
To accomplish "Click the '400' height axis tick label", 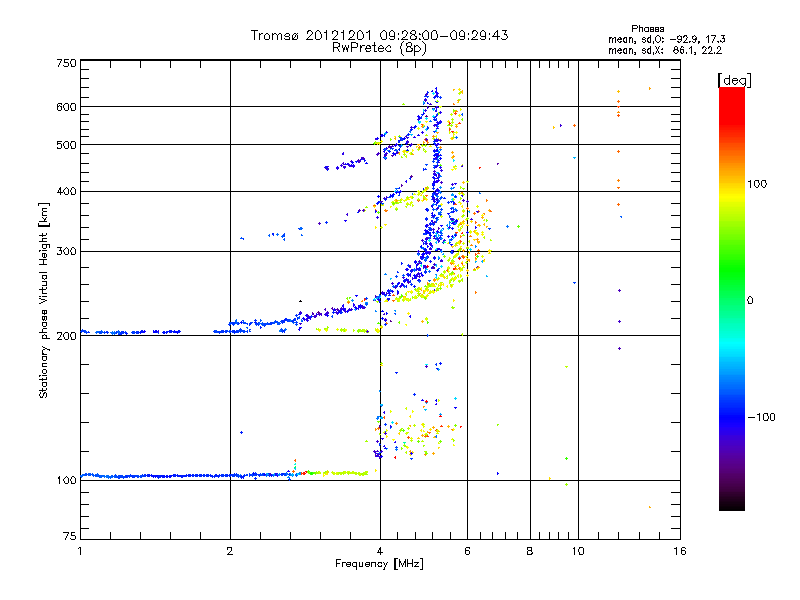I will click(67, 192).
